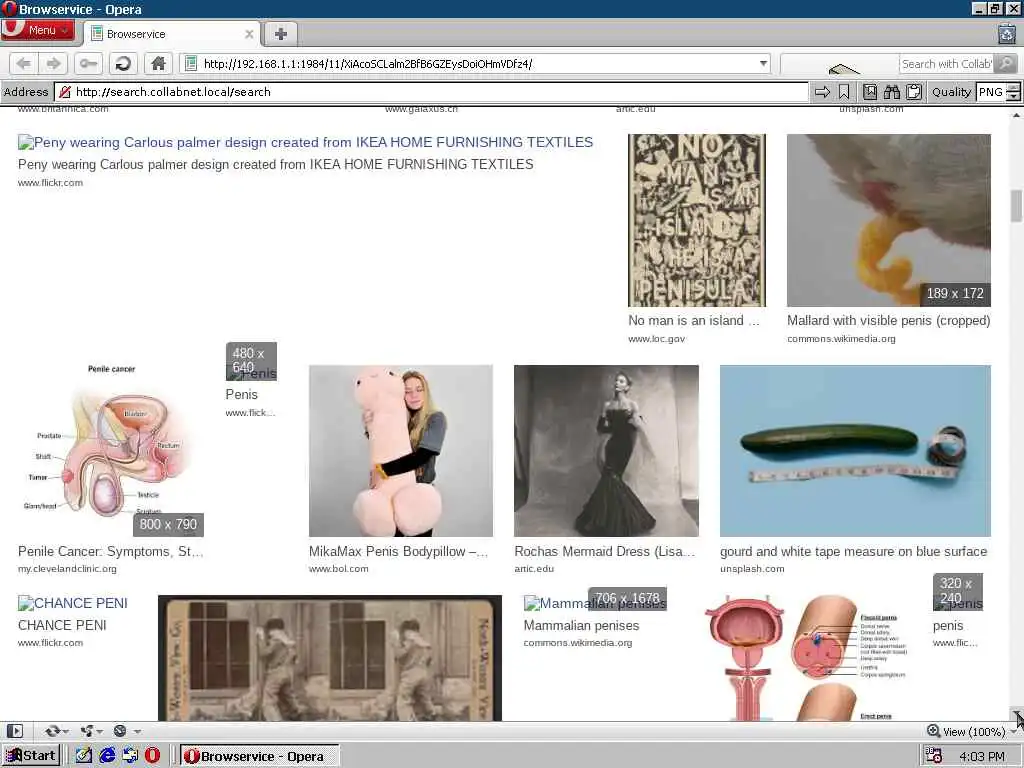Click the Browservice Address field
Screen dimensions: 1024x768
tap(431, 92)
